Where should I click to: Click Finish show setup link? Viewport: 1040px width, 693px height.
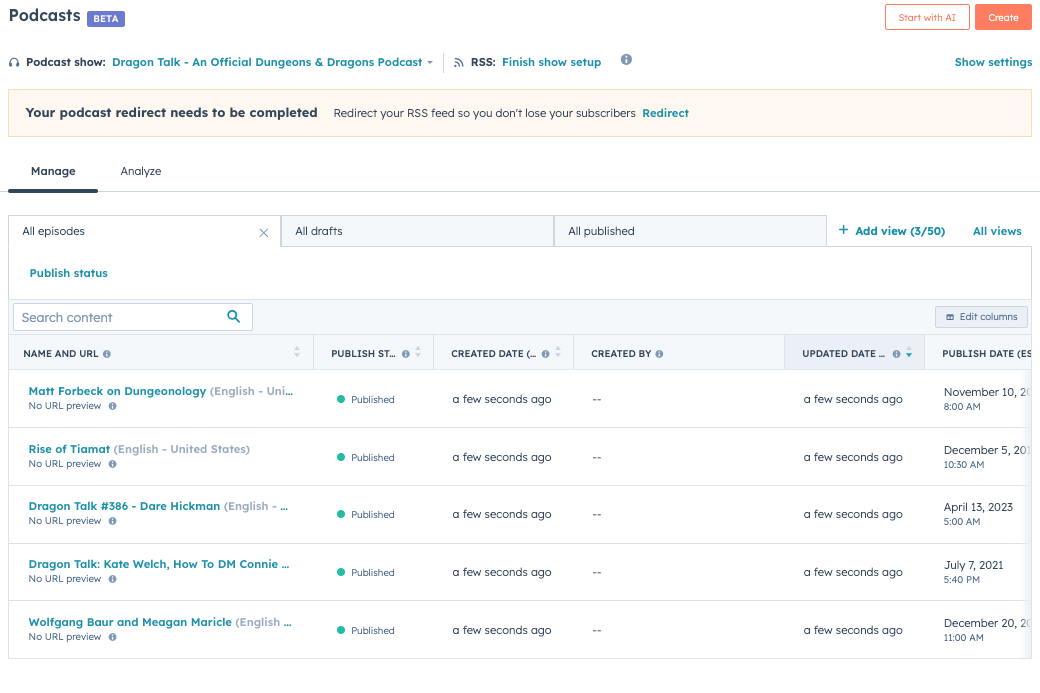tap(551, 62)
